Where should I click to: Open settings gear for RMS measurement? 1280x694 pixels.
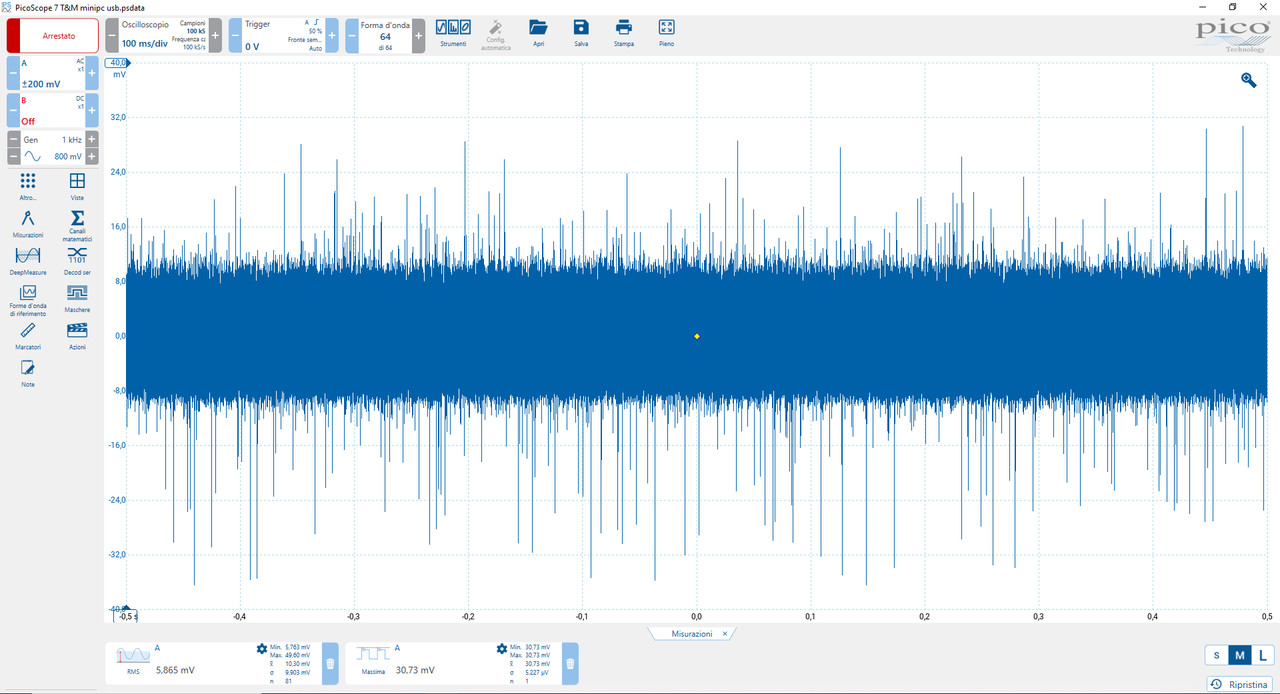point(262,649)
